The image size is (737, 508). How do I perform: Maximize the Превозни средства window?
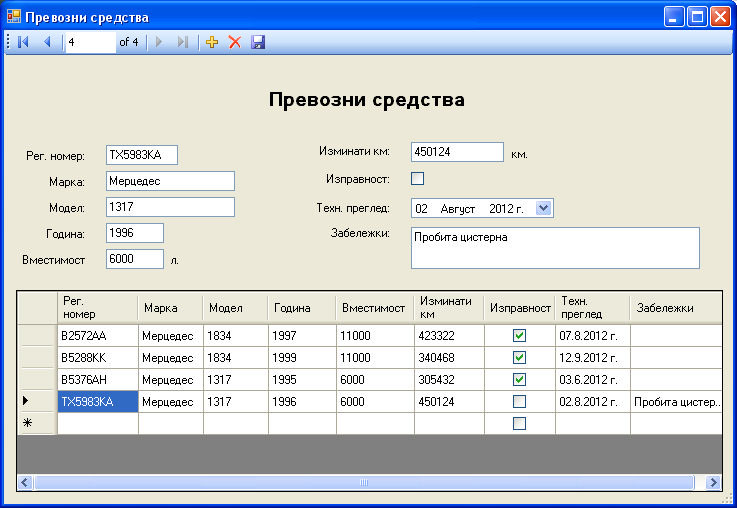pyautogui.click(x=698, y=17)
